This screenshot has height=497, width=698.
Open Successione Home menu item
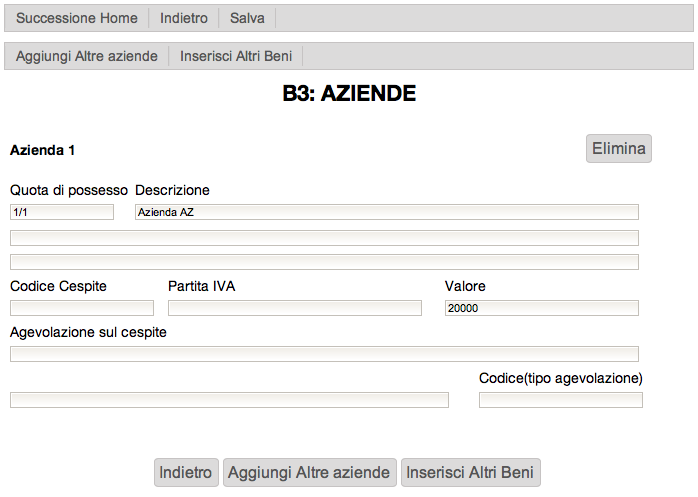click(77, 18)
